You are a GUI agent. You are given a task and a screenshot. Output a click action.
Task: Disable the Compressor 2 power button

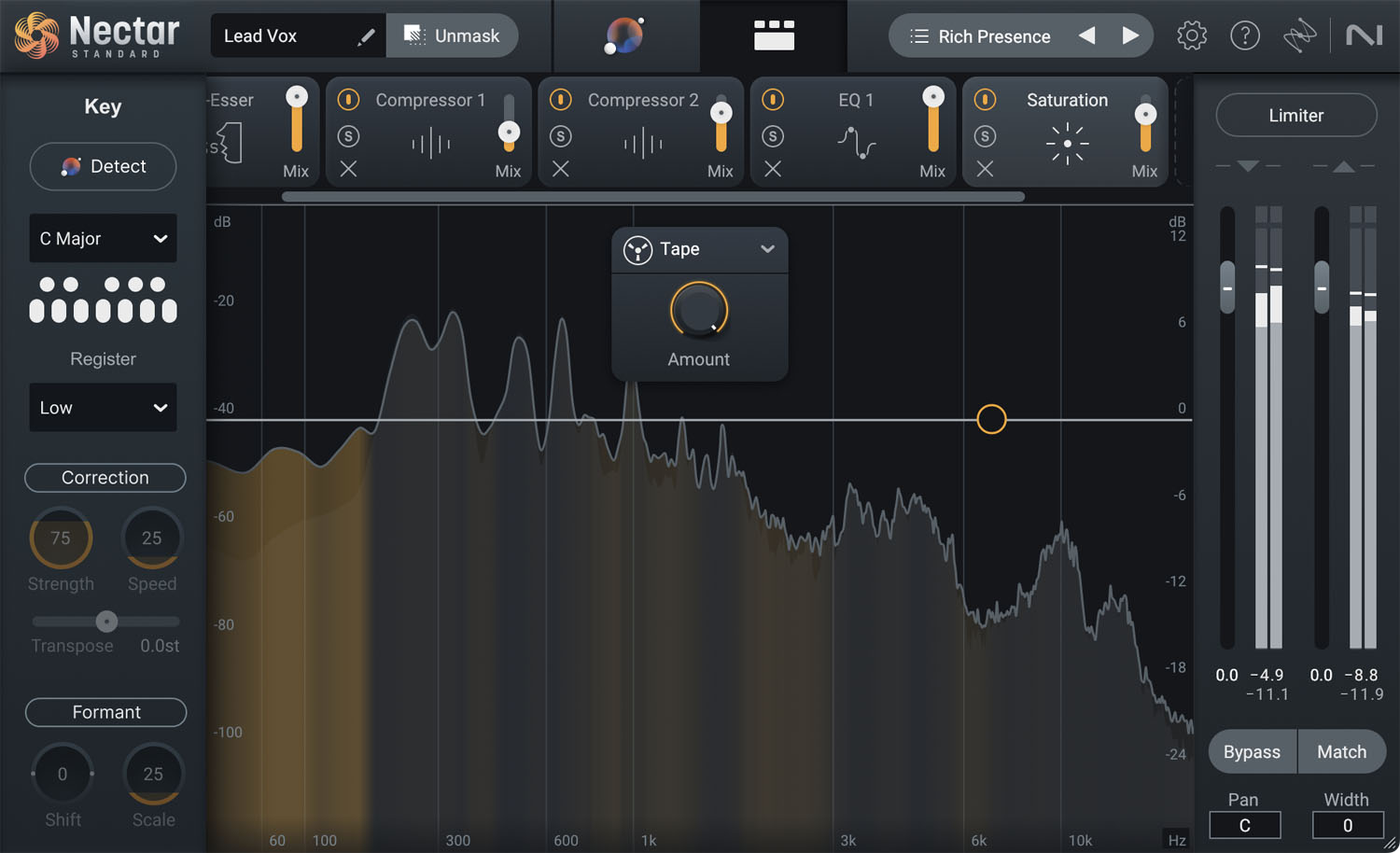click(560, 99)
